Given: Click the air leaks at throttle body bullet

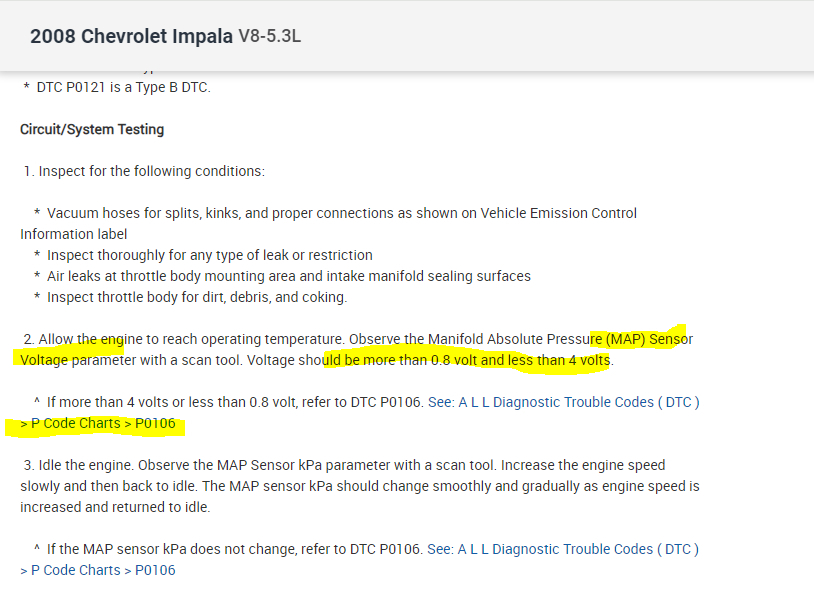Looking at the screenshot, I should click(288, 276).
